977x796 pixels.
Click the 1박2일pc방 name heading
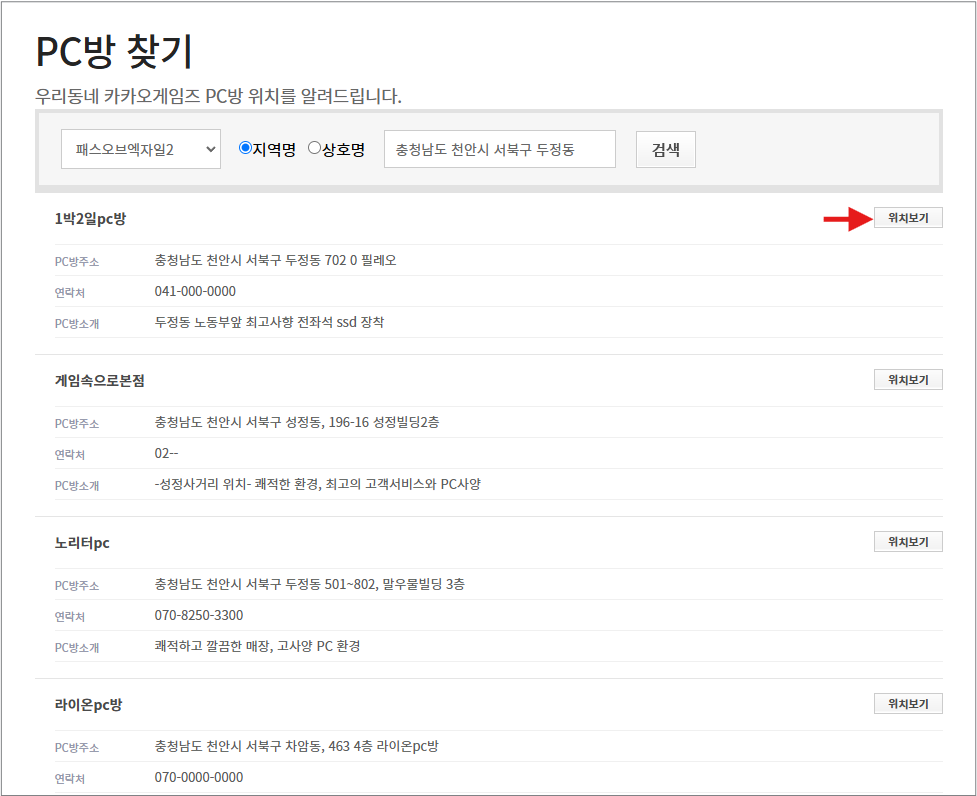90,219
